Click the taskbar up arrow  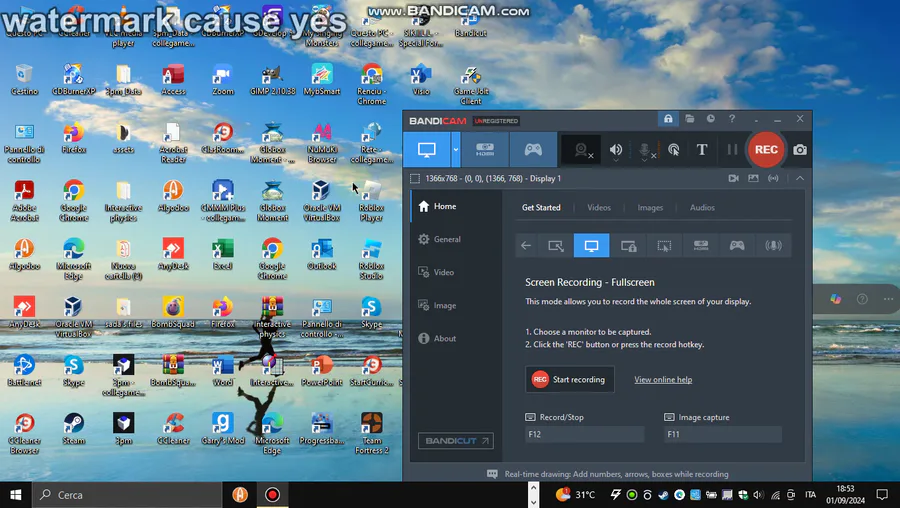(x=533, y=487)
